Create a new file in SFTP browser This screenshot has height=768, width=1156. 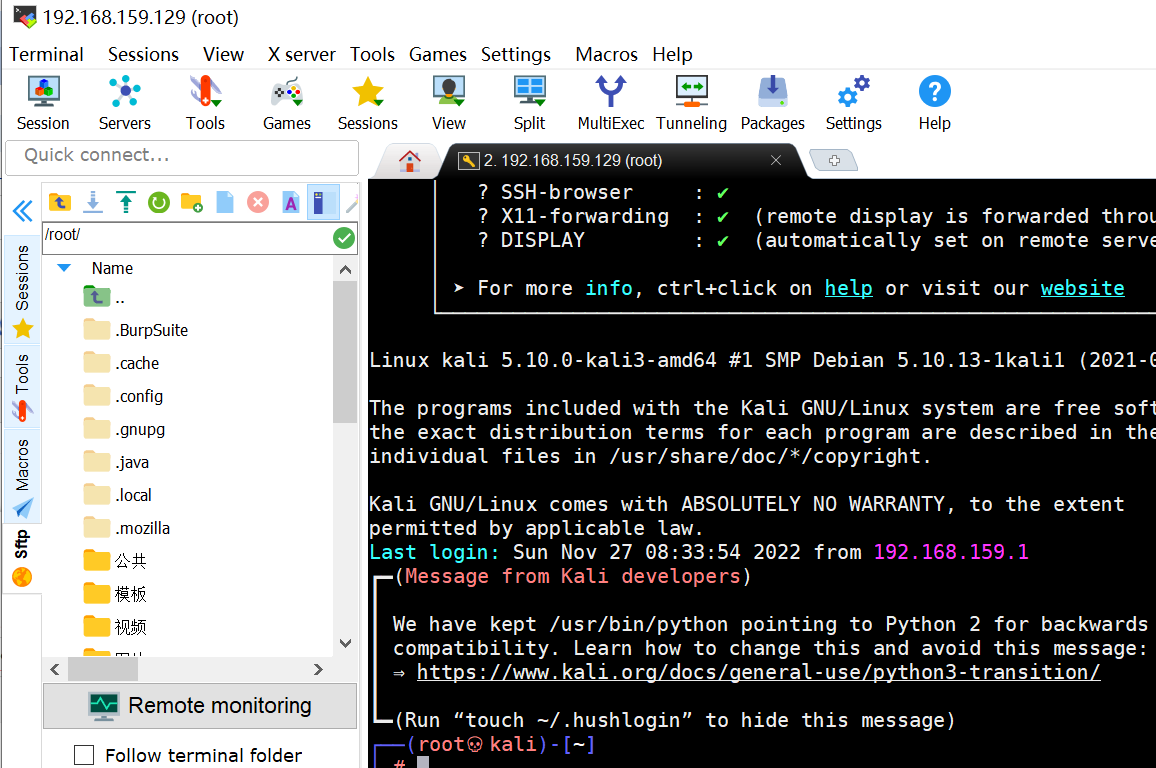[225, 202]
